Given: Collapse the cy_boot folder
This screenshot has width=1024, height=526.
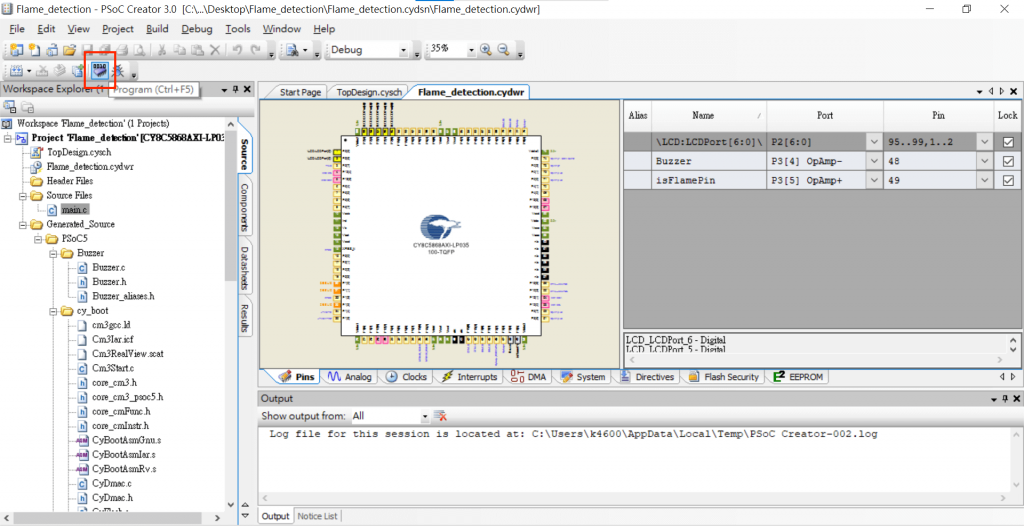Looking at the screenshot, I should click(53, 310).
